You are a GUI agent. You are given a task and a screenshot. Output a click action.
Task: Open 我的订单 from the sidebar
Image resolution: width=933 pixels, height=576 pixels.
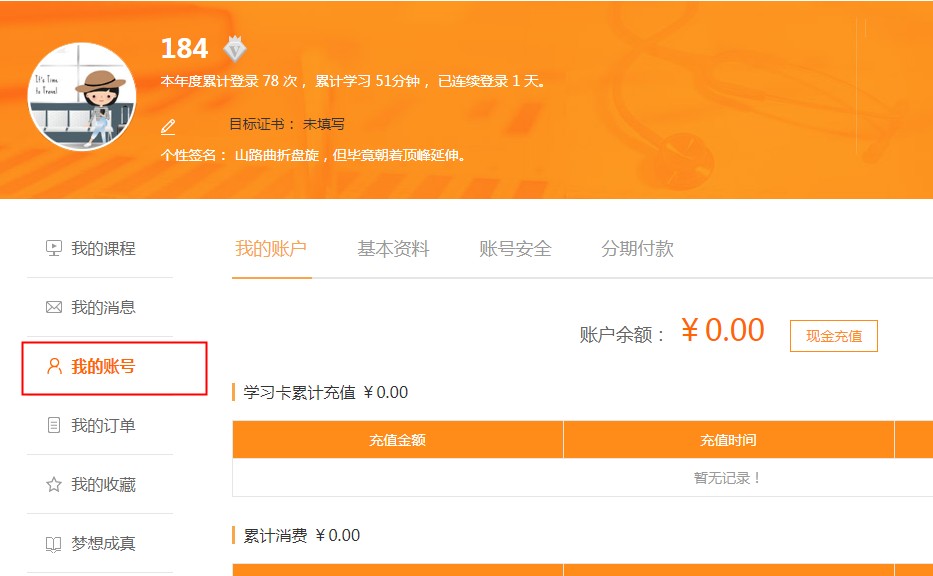[103, 425]
